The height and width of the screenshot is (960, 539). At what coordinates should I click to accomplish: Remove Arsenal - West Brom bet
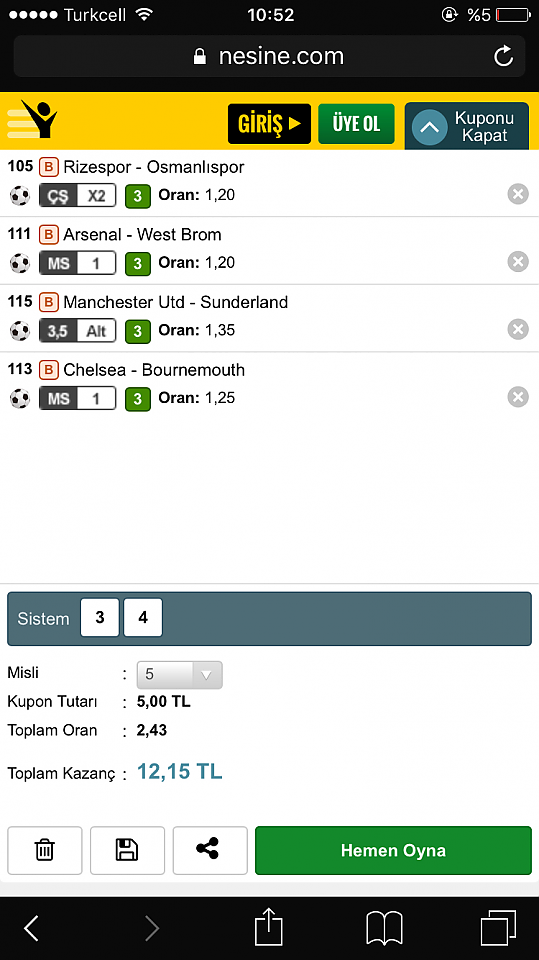[518, 262]
